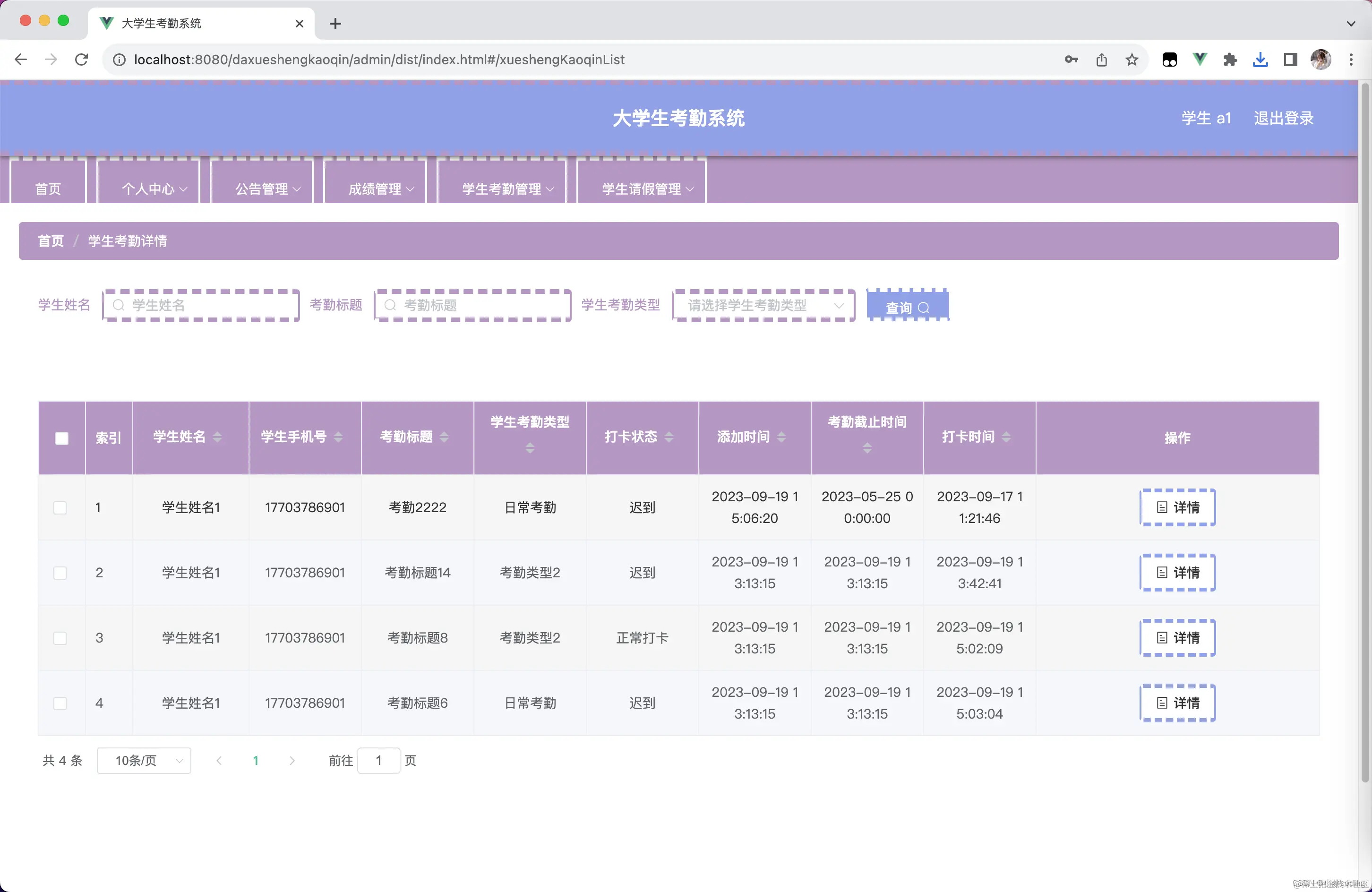Open the 10条/页 page size dropdown
The image size is (1372, 892).
(x=144, y=761)
